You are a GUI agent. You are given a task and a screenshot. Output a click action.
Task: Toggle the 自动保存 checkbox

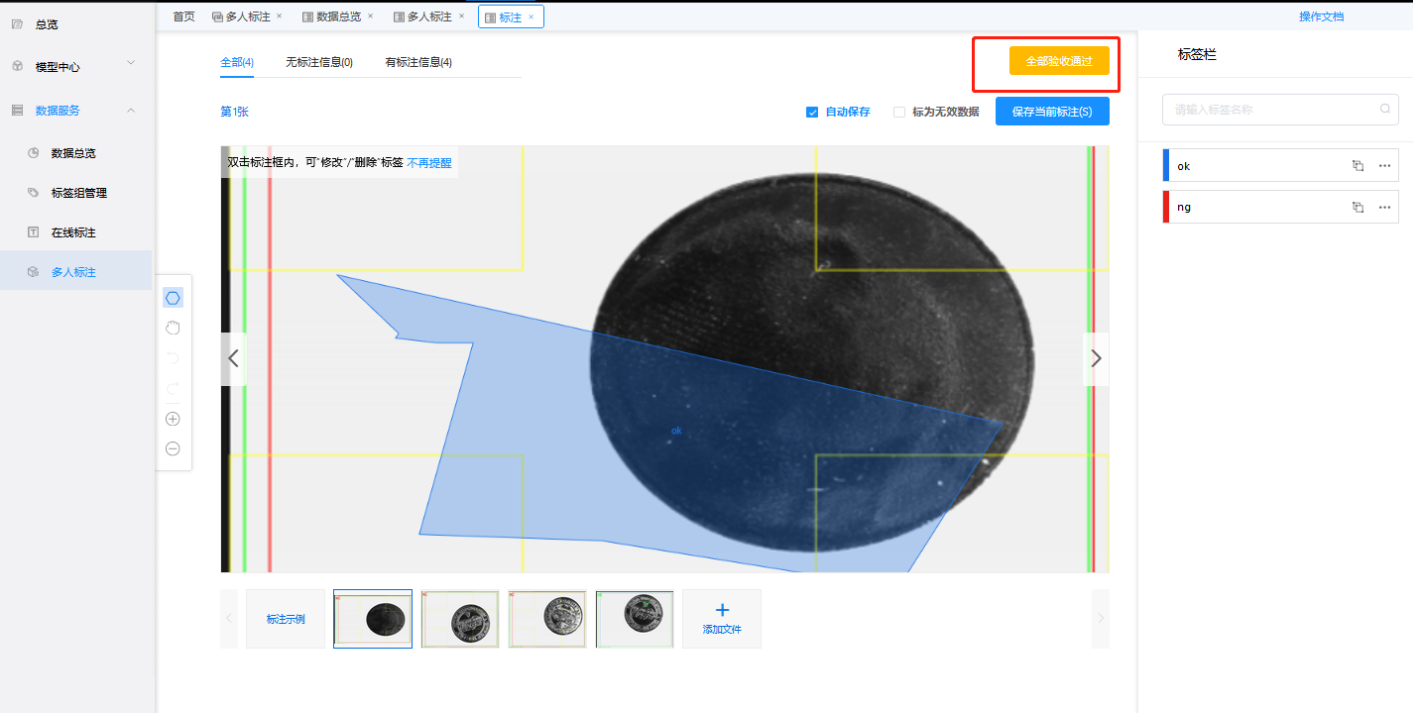(812, 112)
